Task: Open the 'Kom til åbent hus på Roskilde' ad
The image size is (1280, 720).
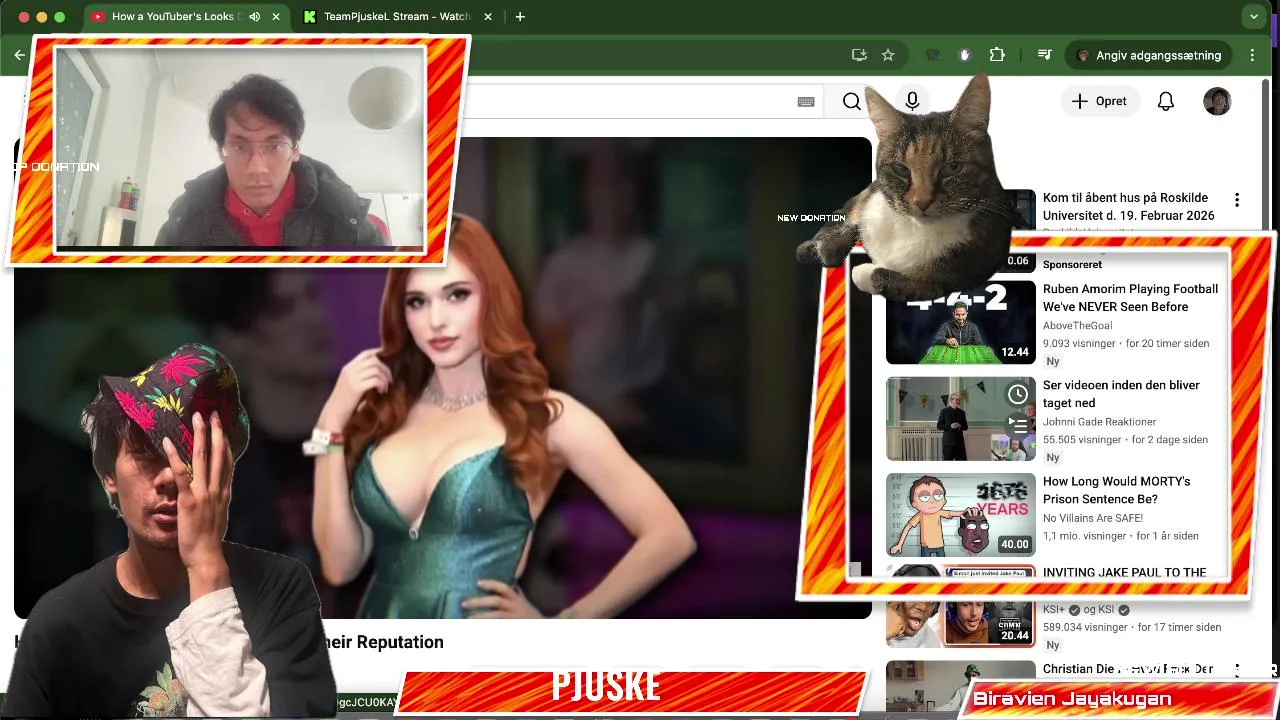Action: [1129, 207]
